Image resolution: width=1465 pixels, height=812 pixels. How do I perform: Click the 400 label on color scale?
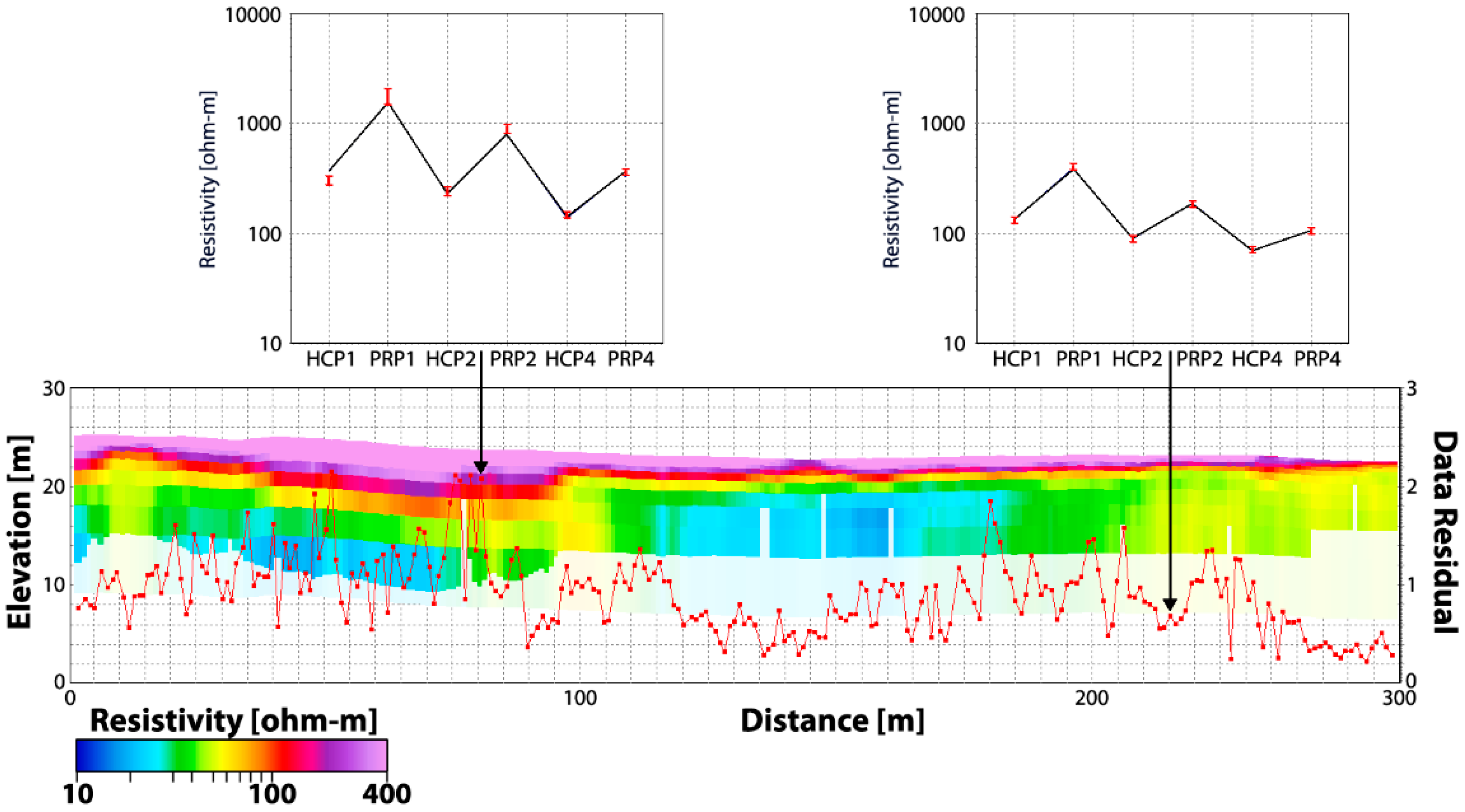click(387, 794)
